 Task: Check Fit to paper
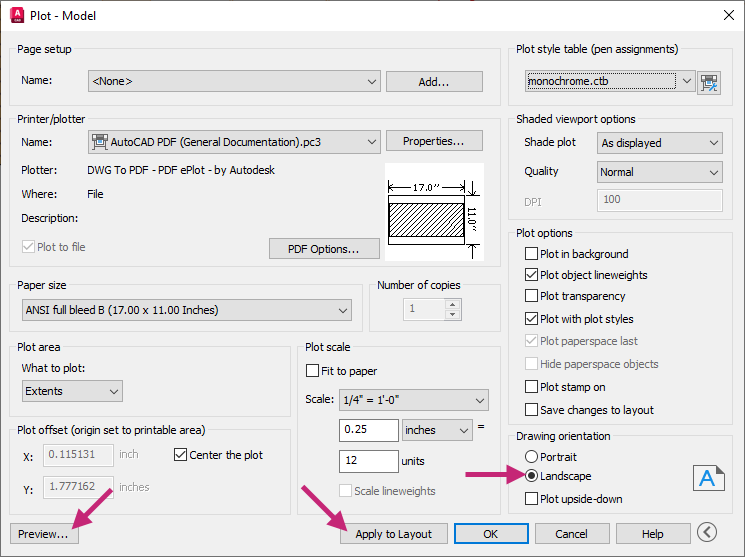pyautogui.click(x=312, y=371)
